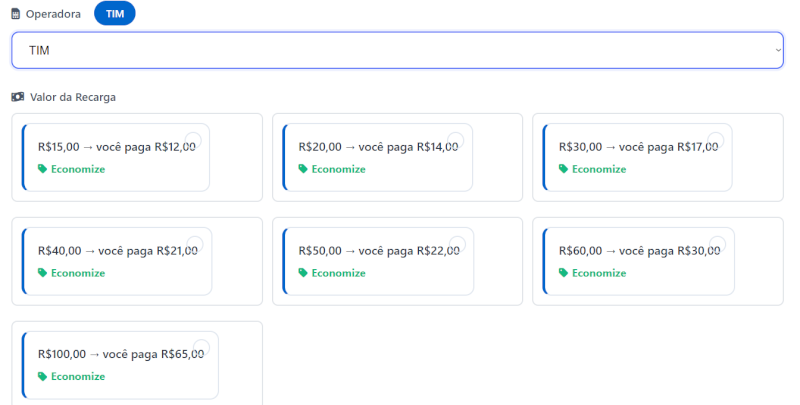This screenshot has height=405, width=800.
Task: Select the R$30,00 recharge radio button
Action: click(715, 141)
